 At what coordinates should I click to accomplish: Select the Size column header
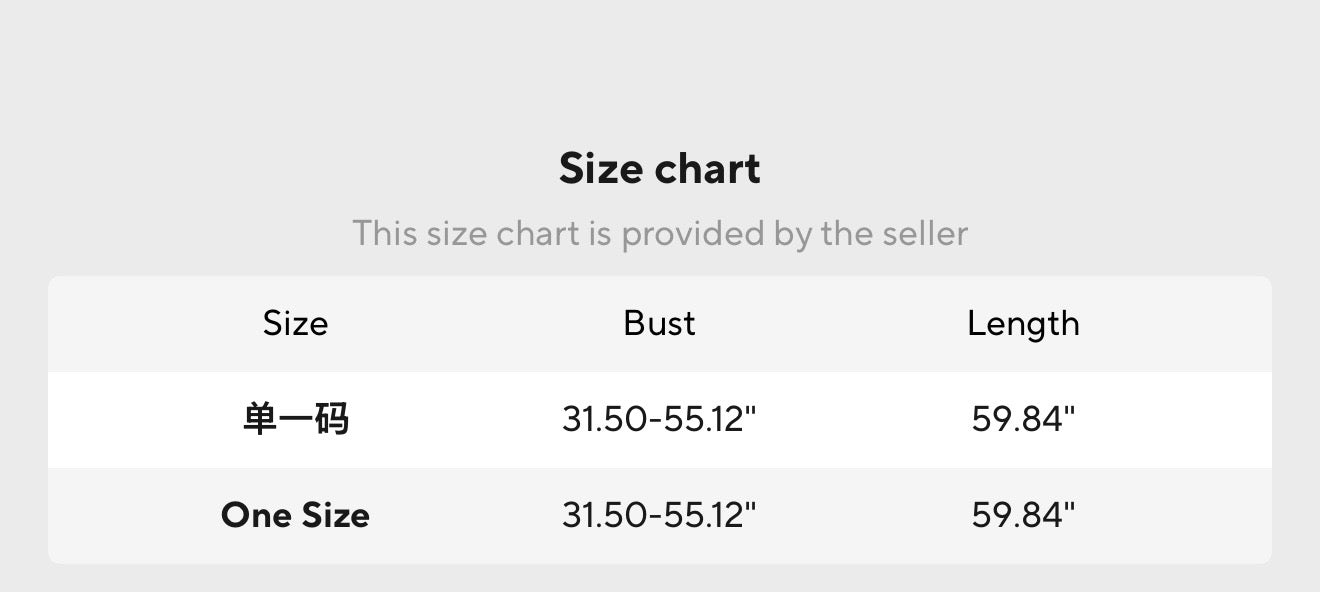[295, 323]
